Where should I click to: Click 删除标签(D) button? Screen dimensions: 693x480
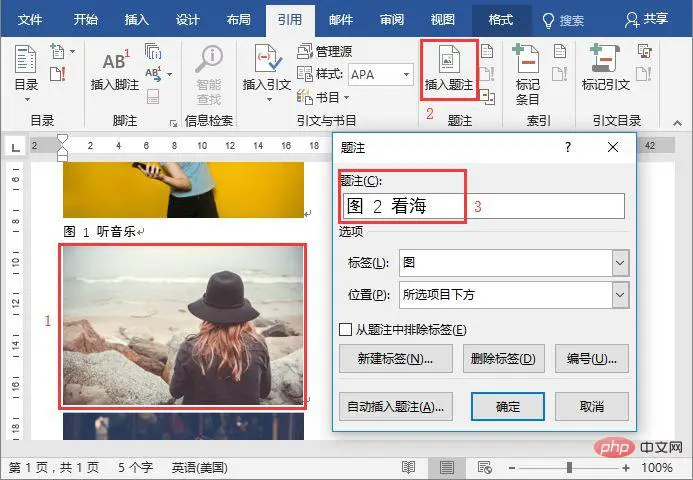pyautogui.click(x=503, y=358)
